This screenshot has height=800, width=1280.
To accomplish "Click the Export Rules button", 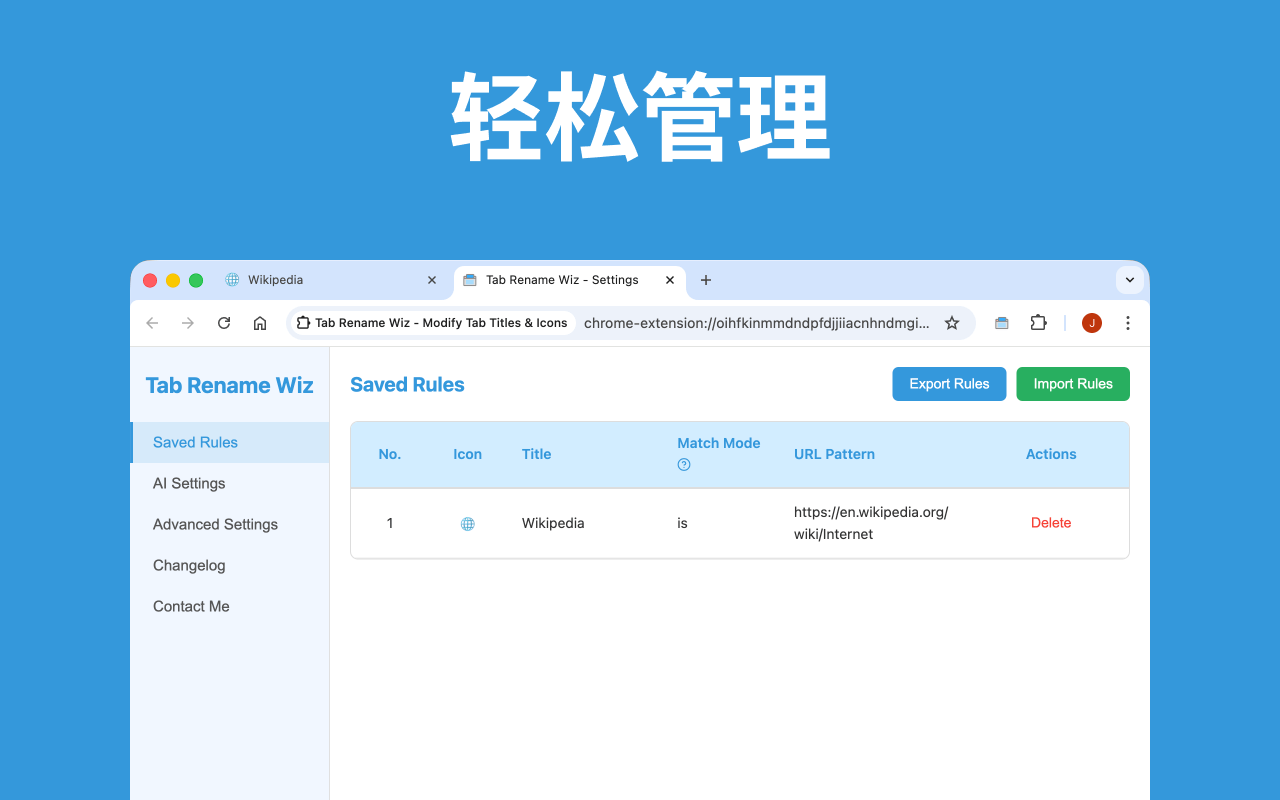I will click(948, 383).
